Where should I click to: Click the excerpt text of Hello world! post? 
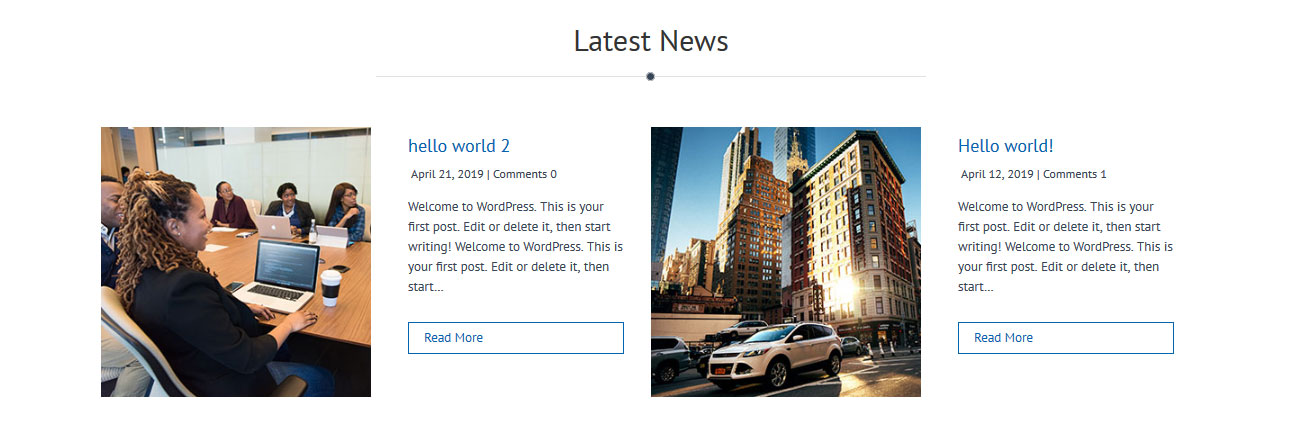pyautogui.click(x=1066, y=247)
